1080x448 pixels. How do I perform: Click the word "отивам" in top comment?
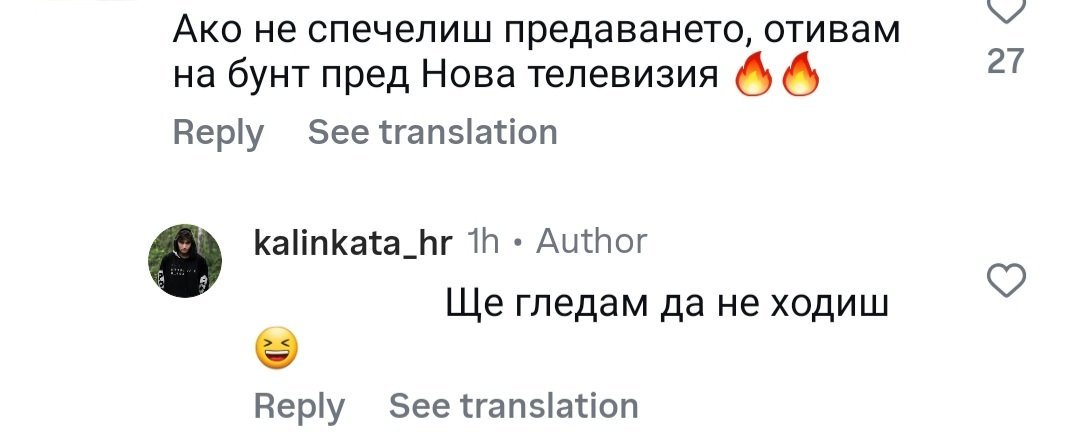(833, 32)
